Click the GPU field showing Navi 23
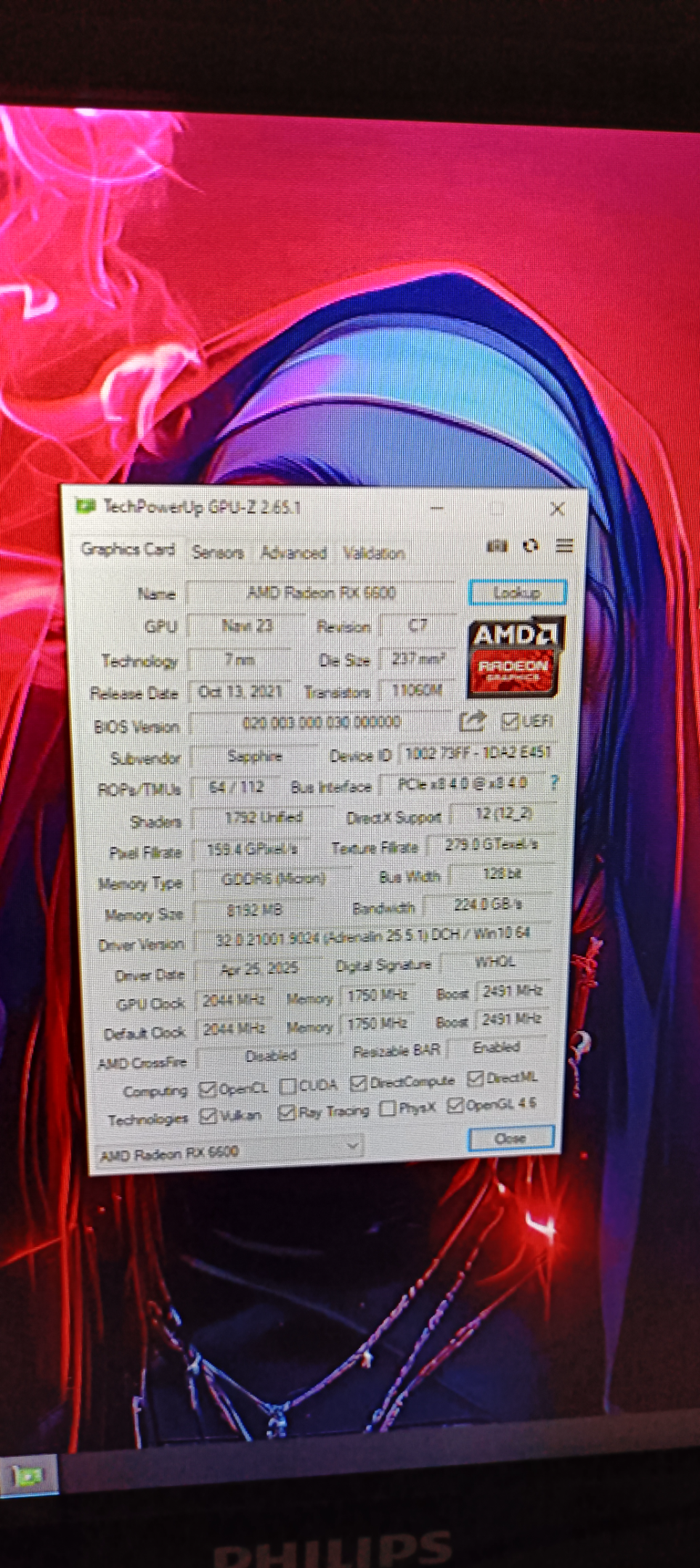 [x=248, y=626]
